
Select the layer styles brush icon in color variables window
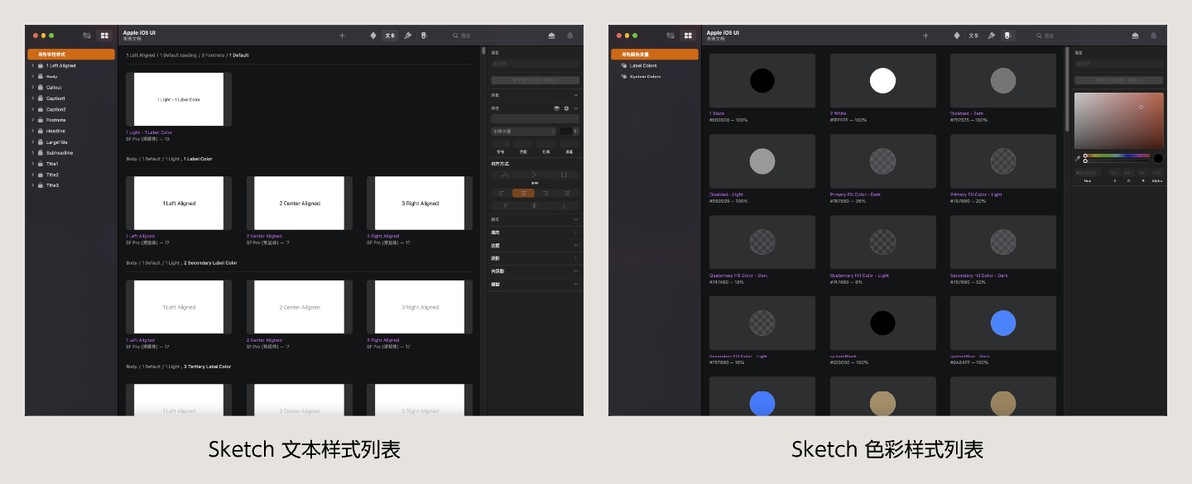(991, 36)
